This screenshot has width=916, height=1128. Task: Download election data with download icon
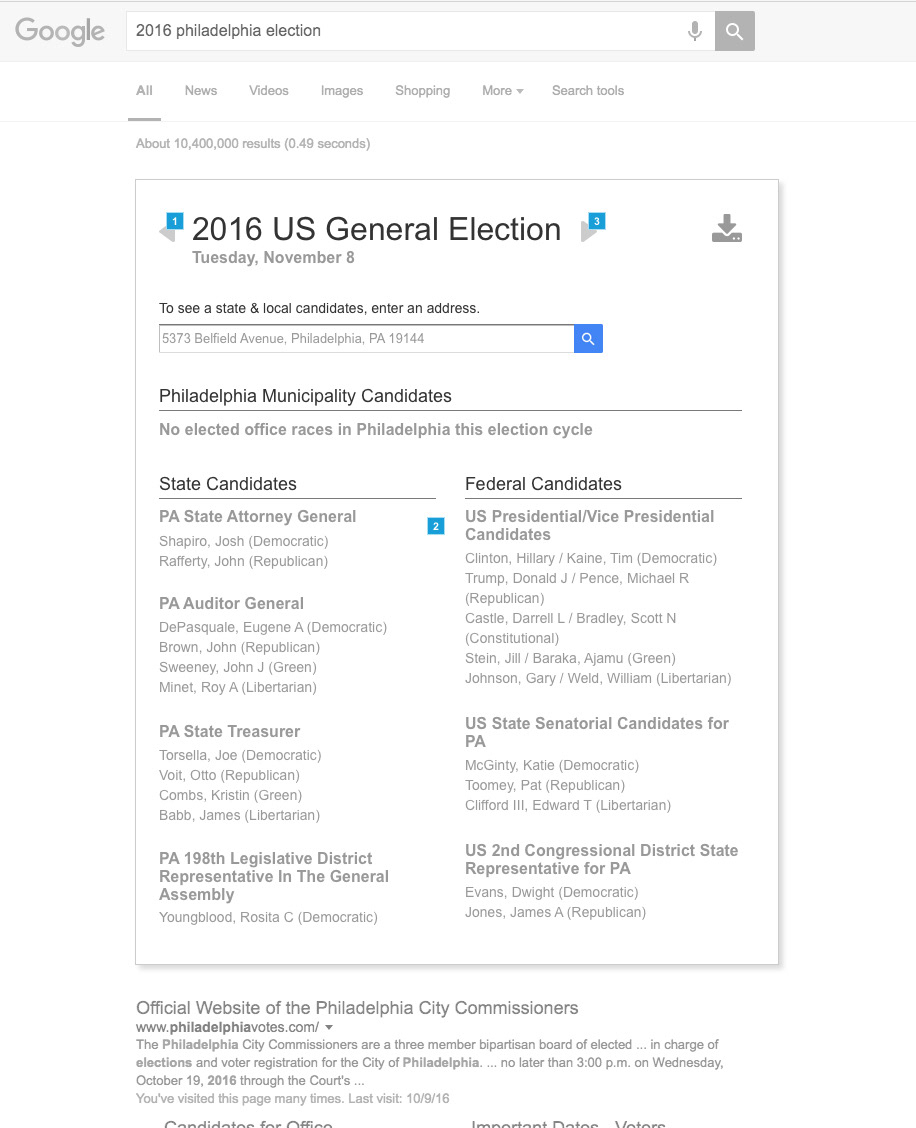(727, 229)
